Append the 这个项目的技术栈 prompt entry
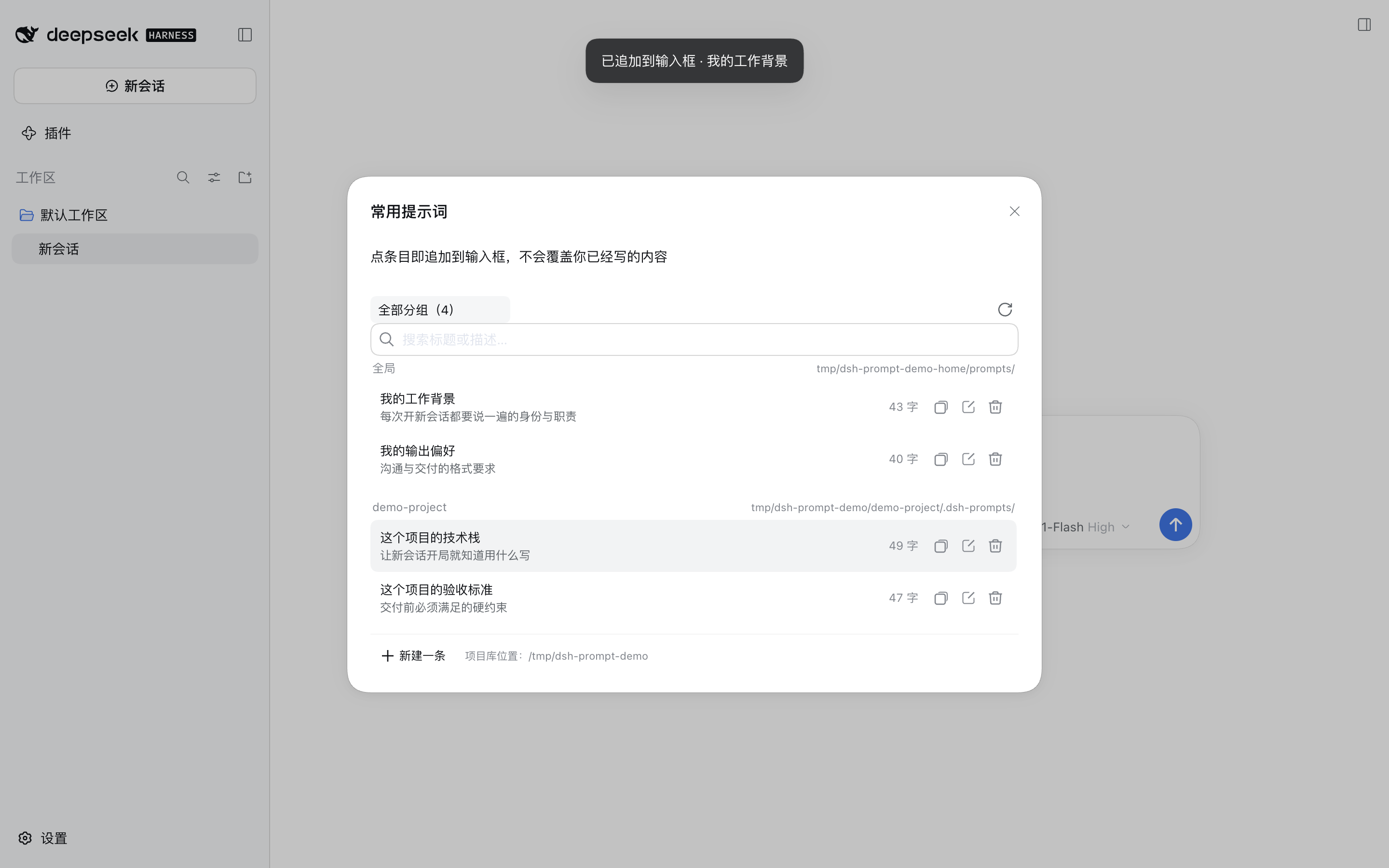The image size is (1389, 868). [x=694, y=546]
